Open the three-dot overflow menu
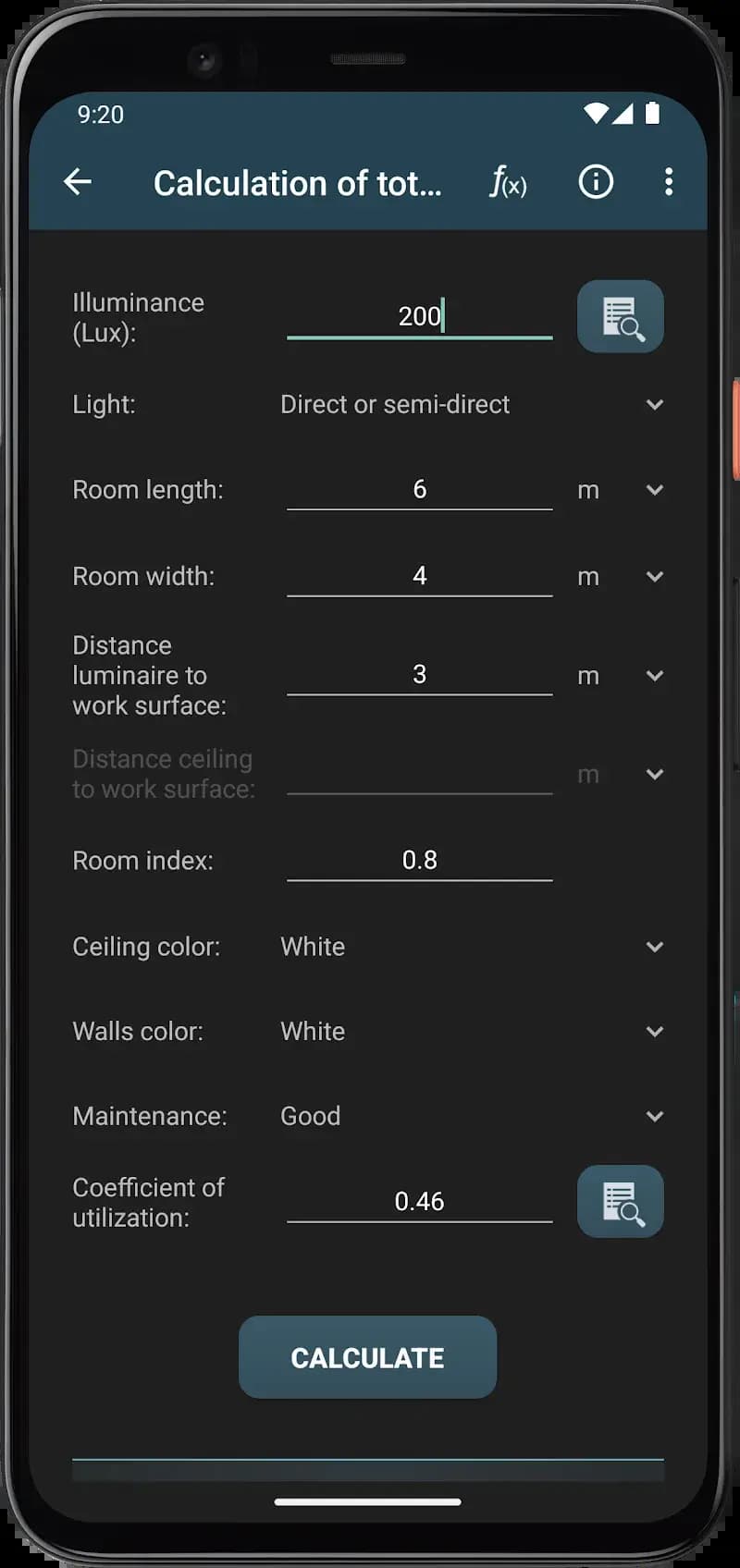Image resolution: width=740 pixels, height=1568 pixels. coord(668,182)
